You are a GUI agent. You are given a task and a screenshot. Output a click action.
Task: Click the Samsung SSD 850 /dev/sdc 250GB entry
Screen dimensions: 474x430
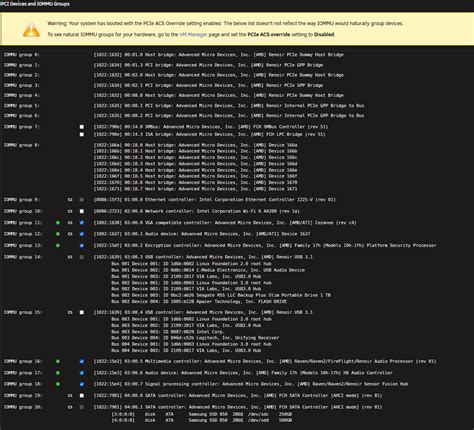[202, 414]
